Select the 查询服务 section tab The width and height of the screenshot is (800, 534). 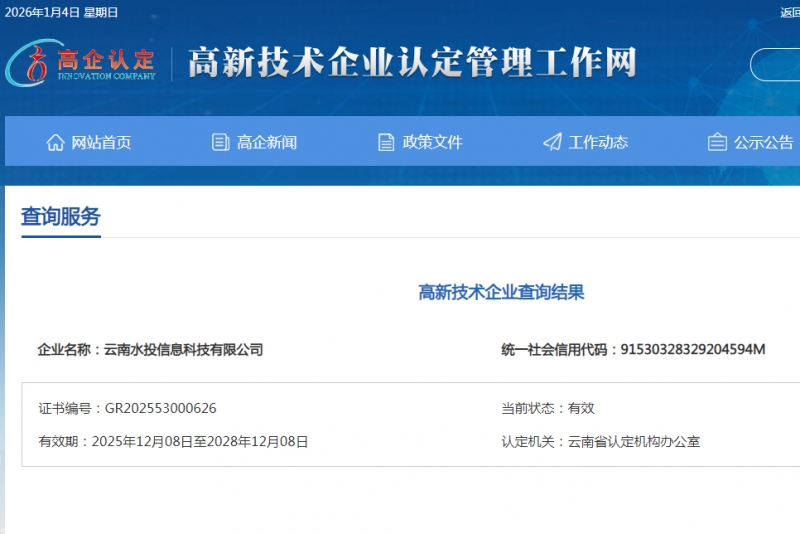click(x=61, y=217)
